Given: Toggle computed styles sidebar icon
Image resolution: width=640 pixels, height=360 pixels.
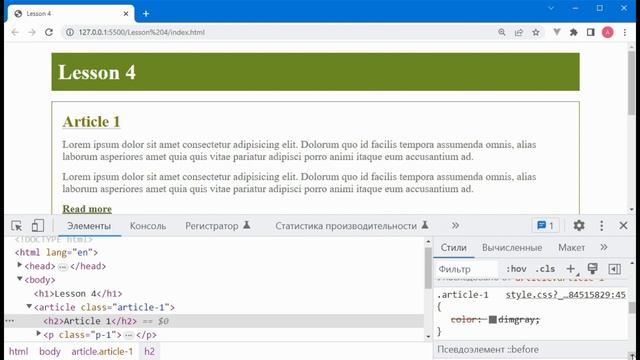Looking at the screenshot, I should coord(614,269).
